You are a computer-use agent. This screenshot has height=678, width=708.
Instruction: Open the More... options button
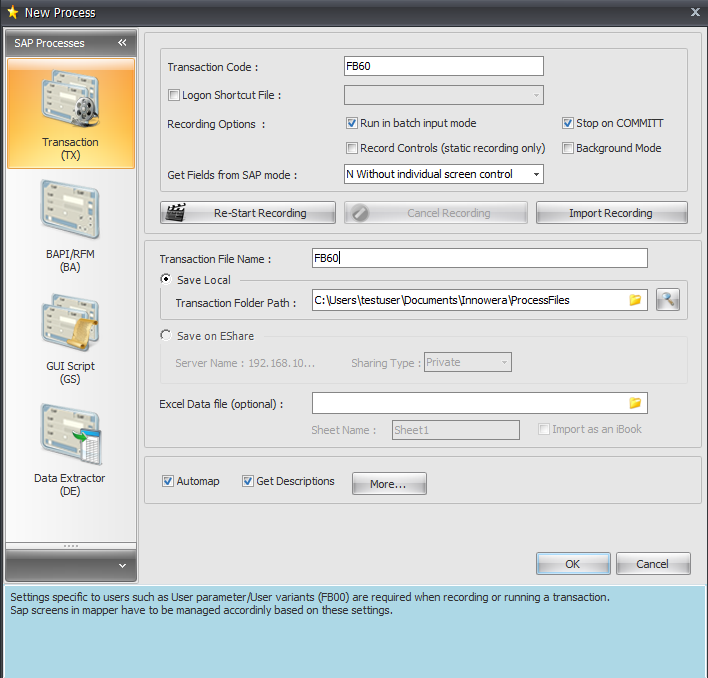[x=389, y=484]
